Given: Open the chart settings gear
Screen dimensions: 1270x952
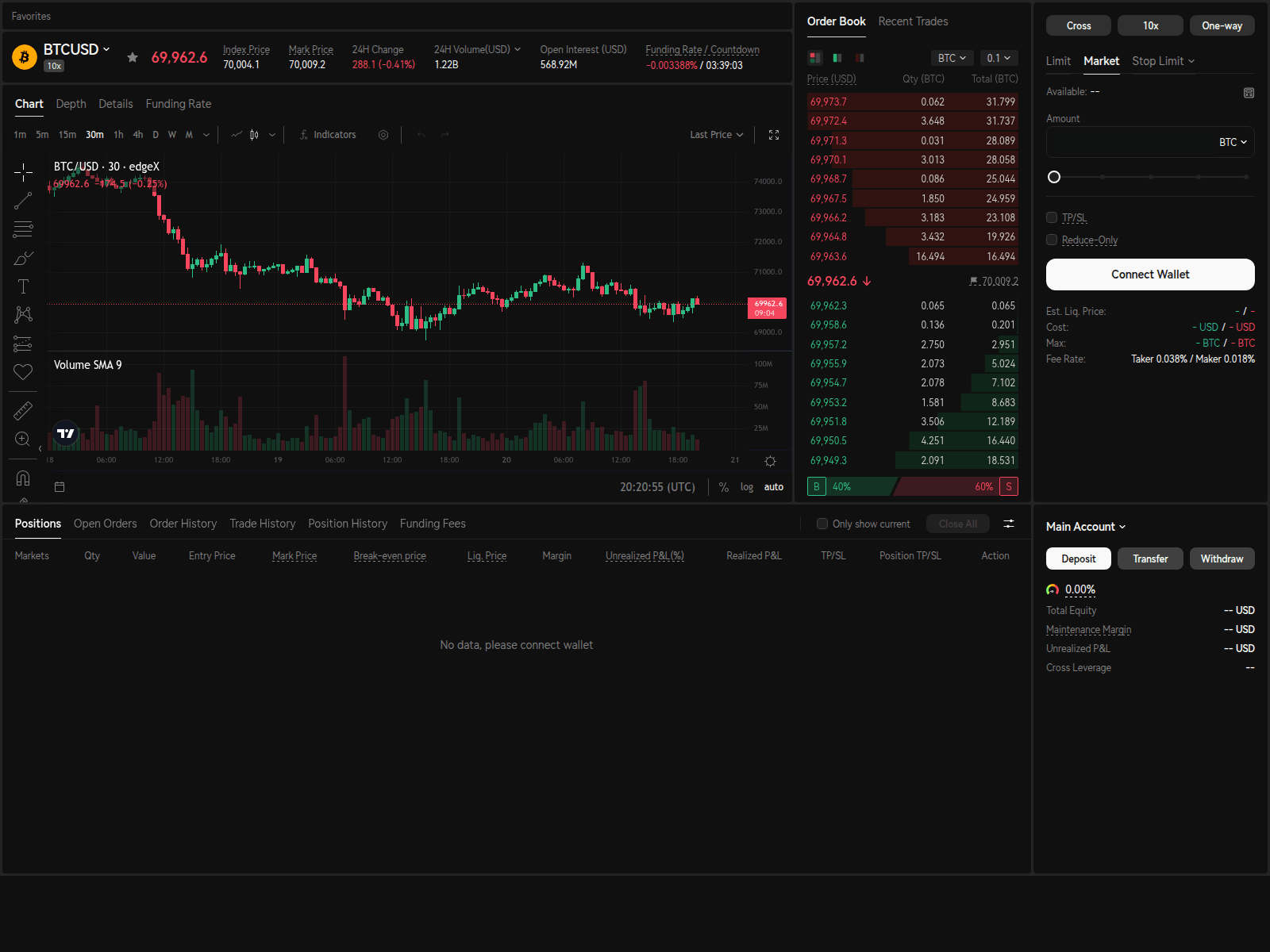Looking at the screenshot, I should 383,135.
